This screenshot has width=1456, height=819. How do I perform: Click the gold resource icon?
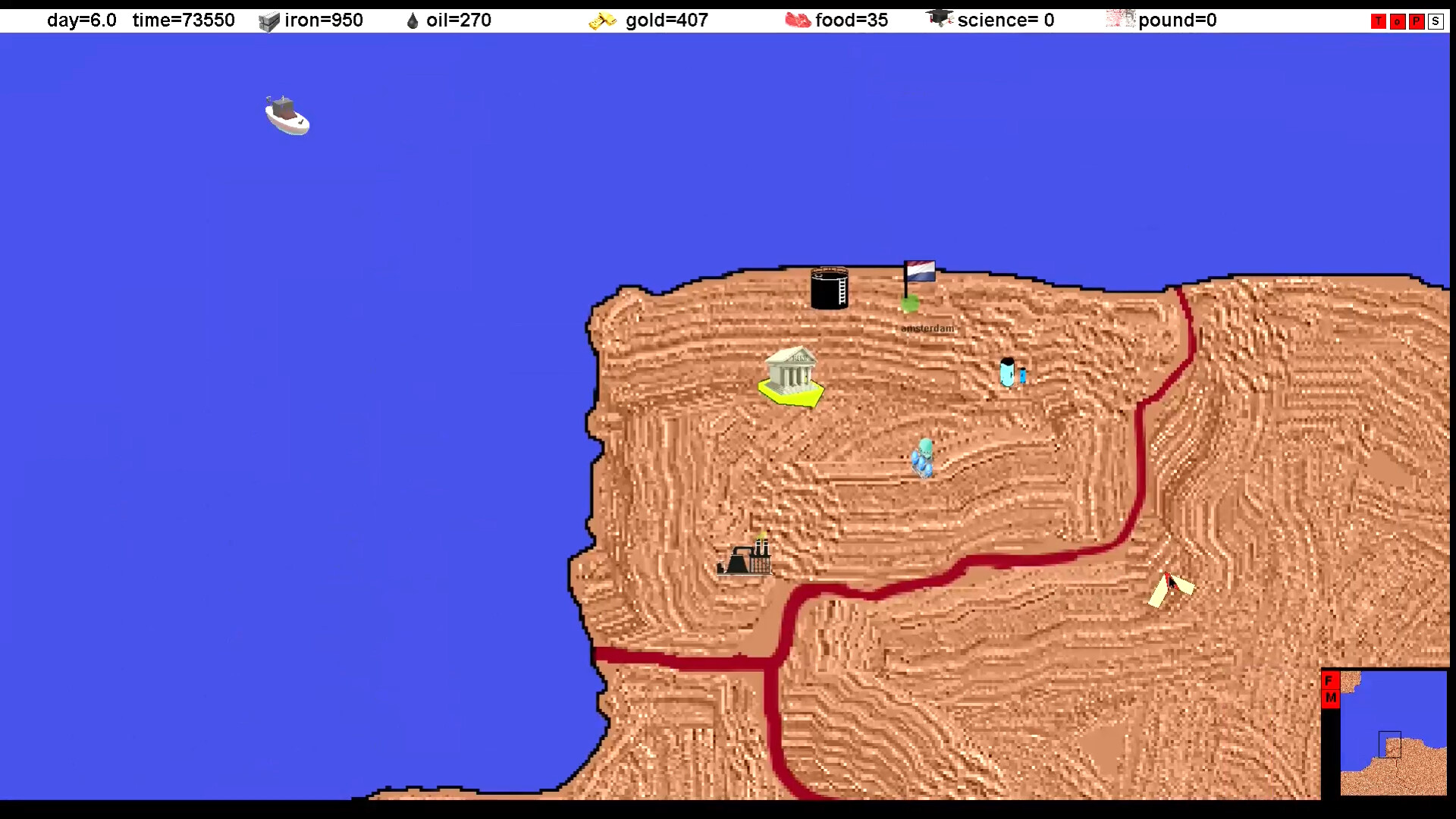(602, 21)
